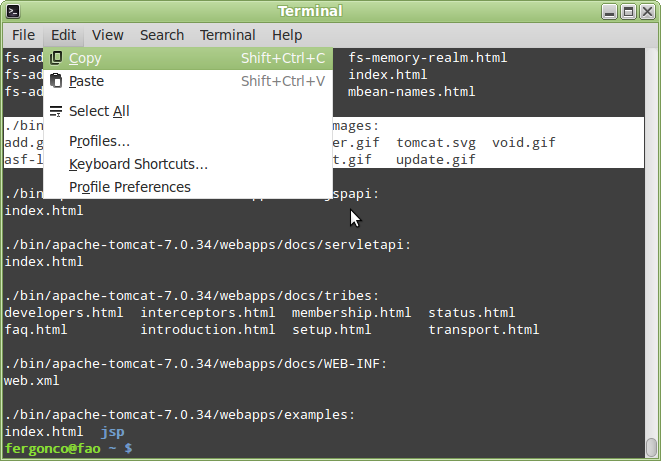Image resolution: width=661 pixels, height=461 pixels.
Task: Click index.html under examples directory
Action: [44, 432]
